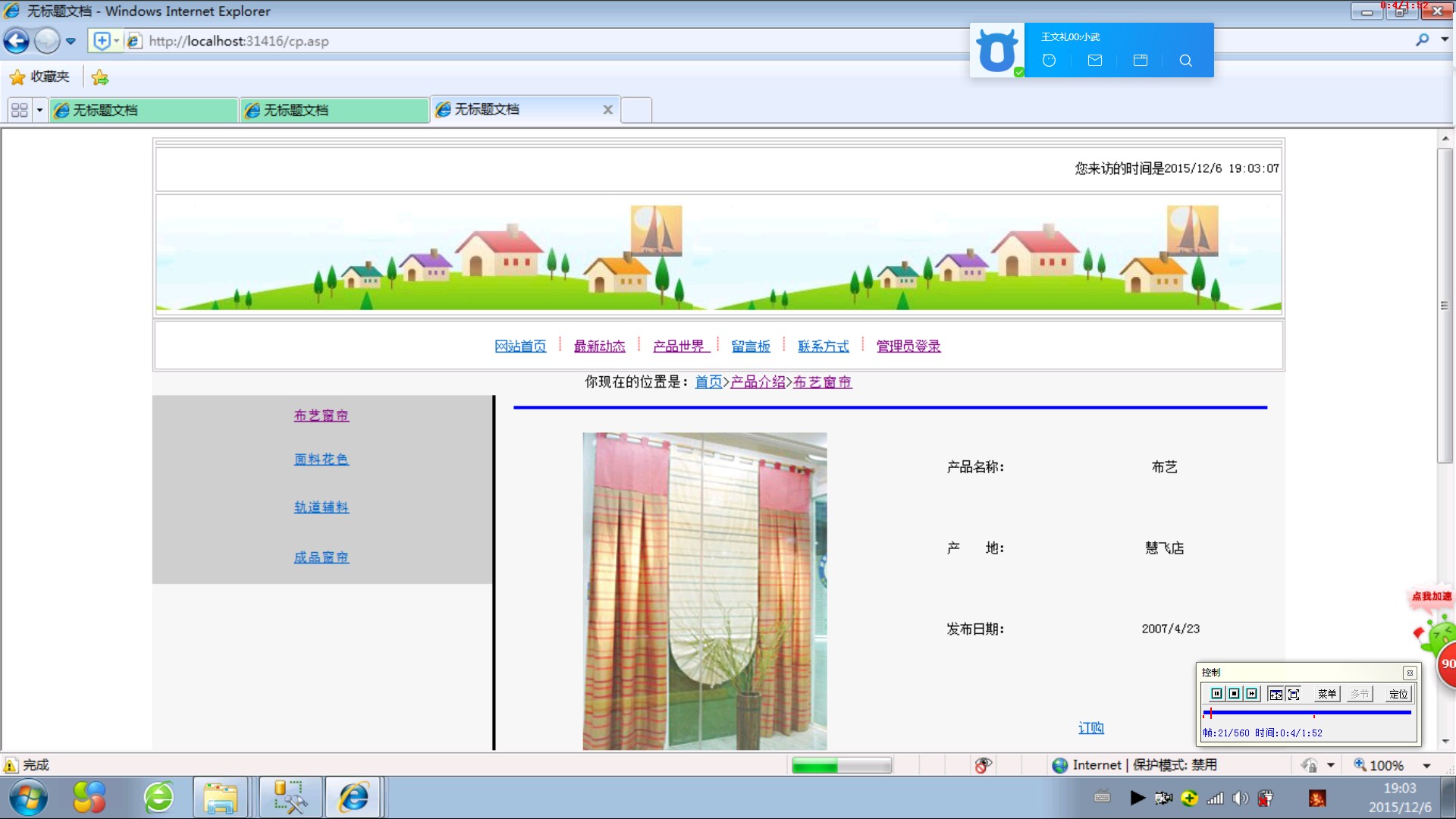Select 轨道辅料 in the left sidebar
The width and height of the screenshot is (1456, 819).
(x=322, y=507)
